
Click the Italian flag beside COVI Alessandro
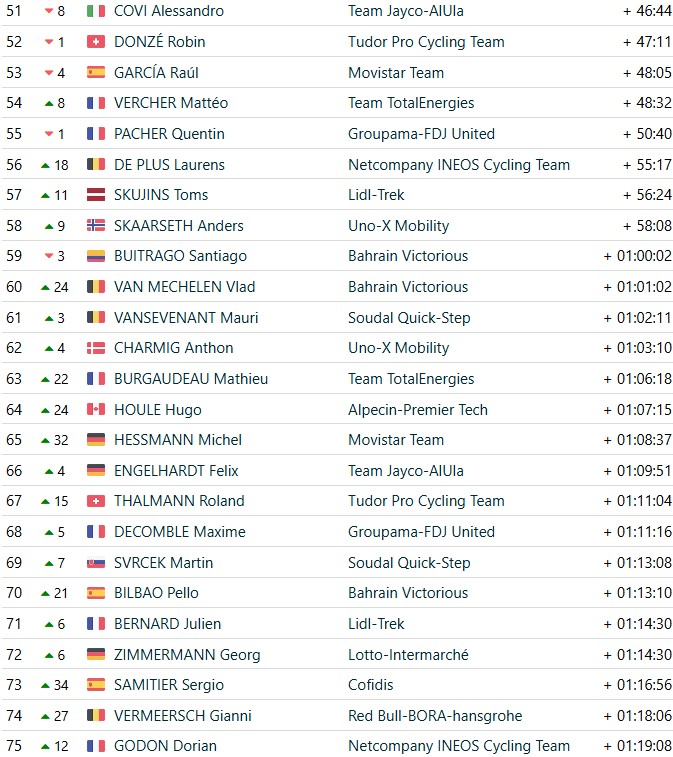[96, 11]
